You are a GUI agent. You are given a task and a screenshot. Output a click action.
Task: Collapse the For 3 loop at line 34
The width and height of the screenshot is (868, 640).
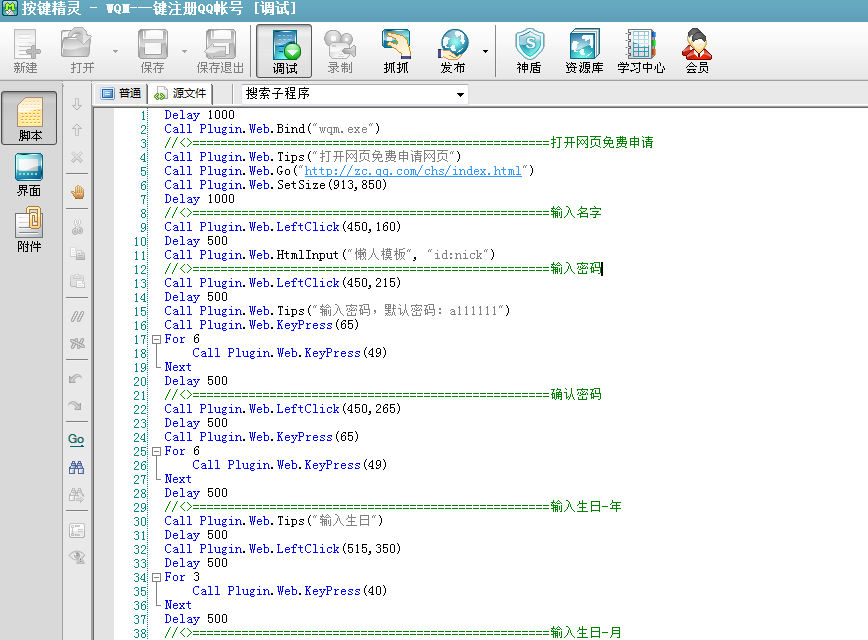[157, 577]
